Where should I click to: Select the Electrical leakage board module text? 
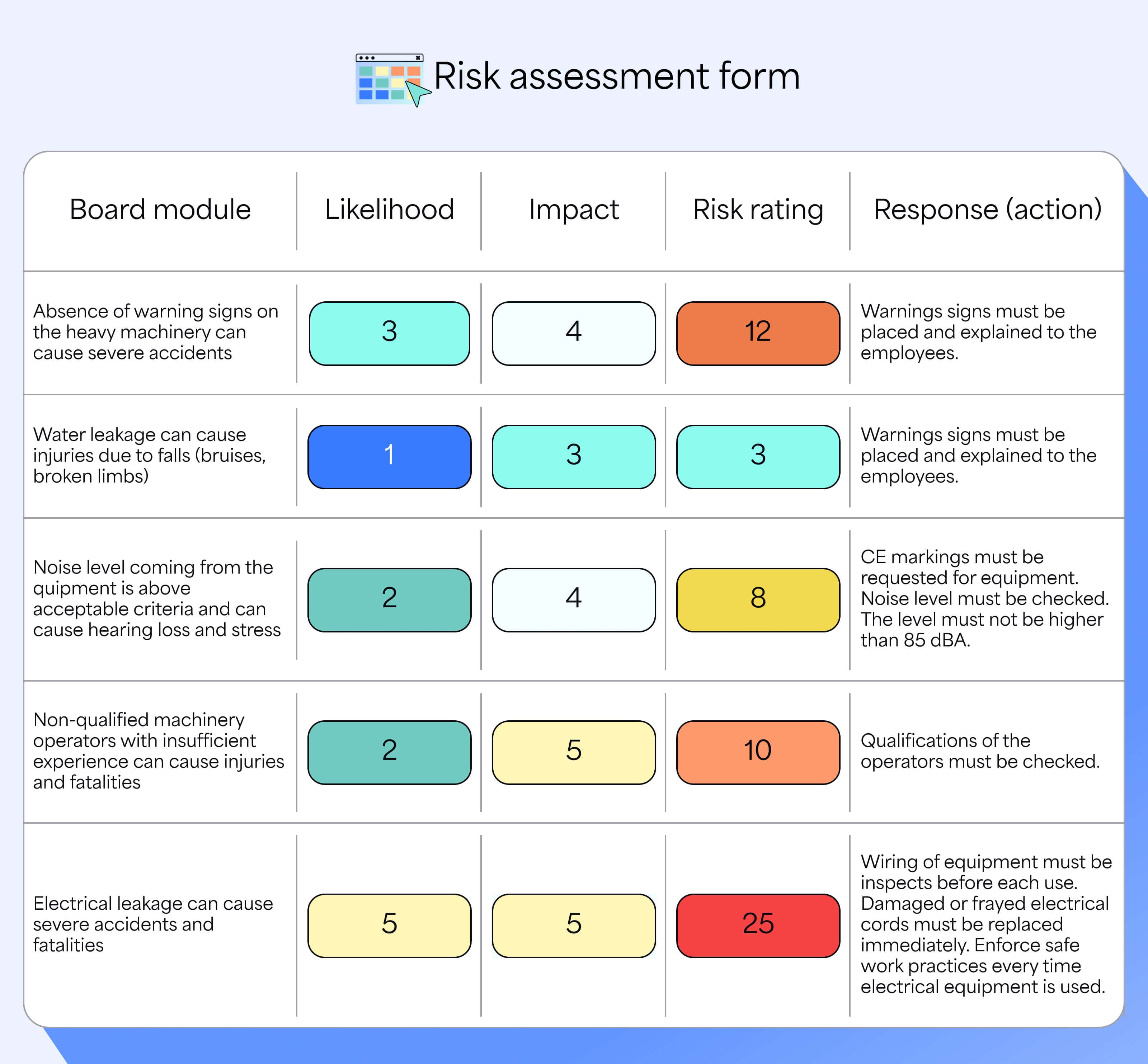tap(153, 924)
